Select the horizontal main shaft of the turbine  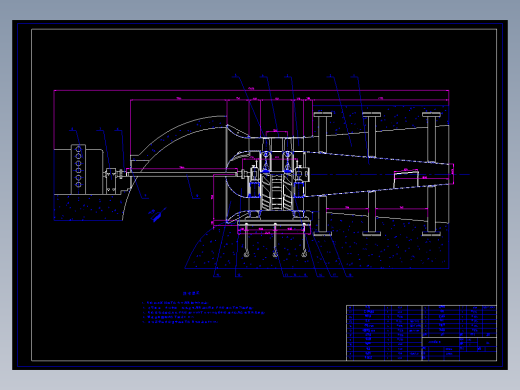pos(183,173)
